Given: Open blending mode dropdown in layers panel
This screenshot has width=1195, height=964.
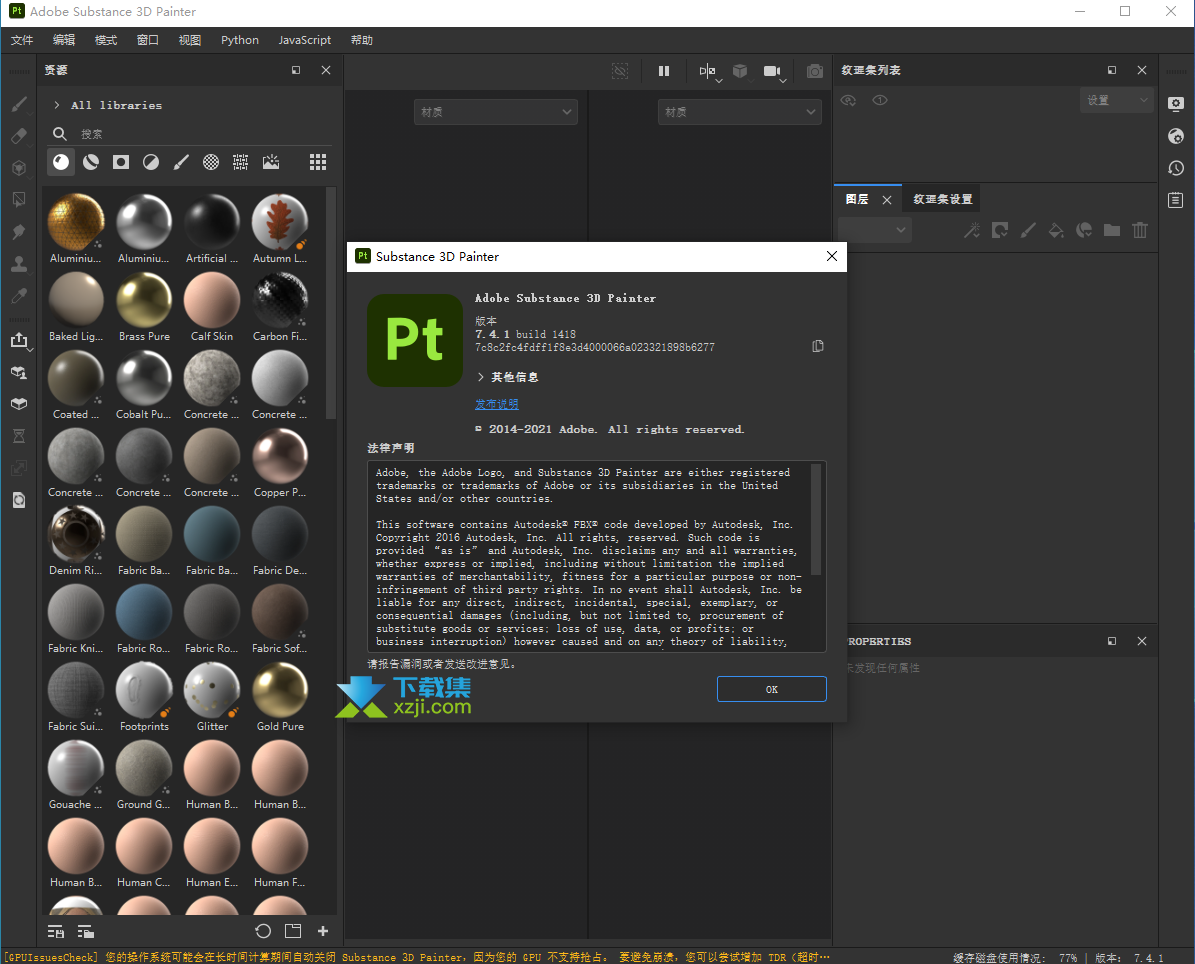Looking at the screenshot, I should [x=874, y=229].
